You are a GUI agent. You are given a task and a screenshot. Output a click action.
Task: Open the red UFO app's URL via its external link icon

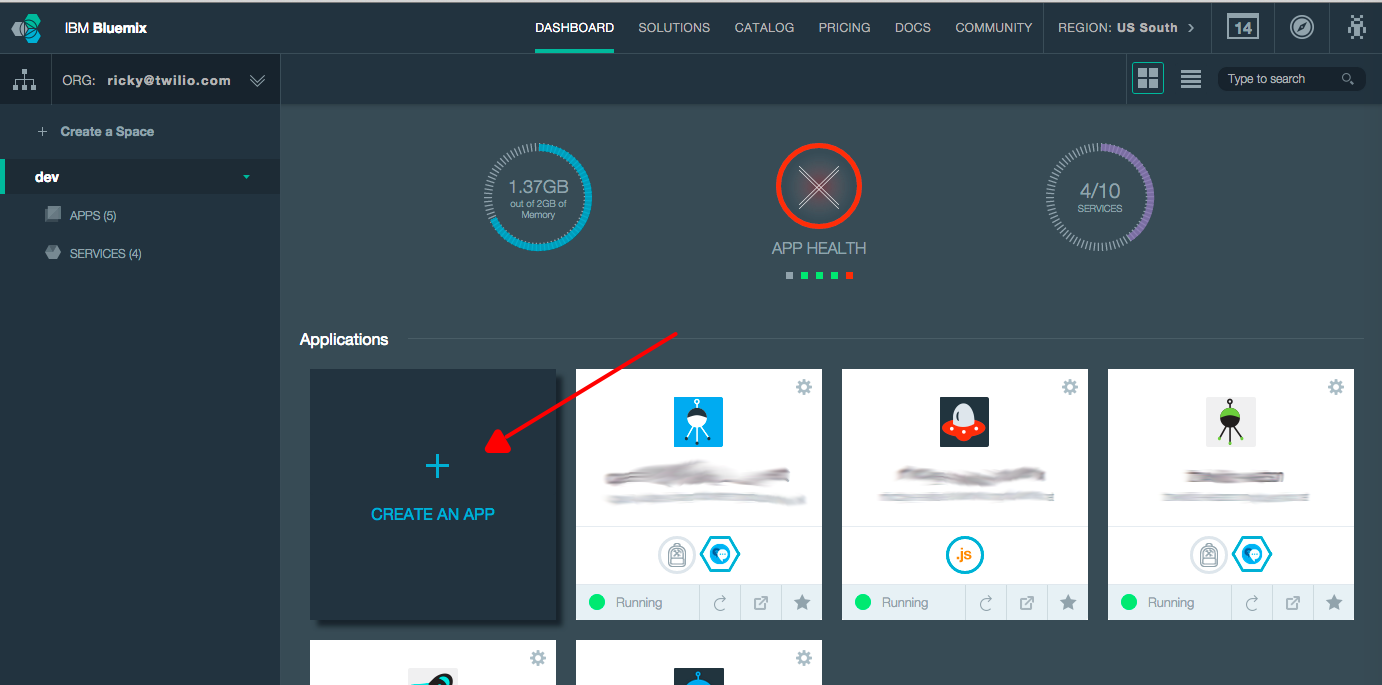point(1027,603)
